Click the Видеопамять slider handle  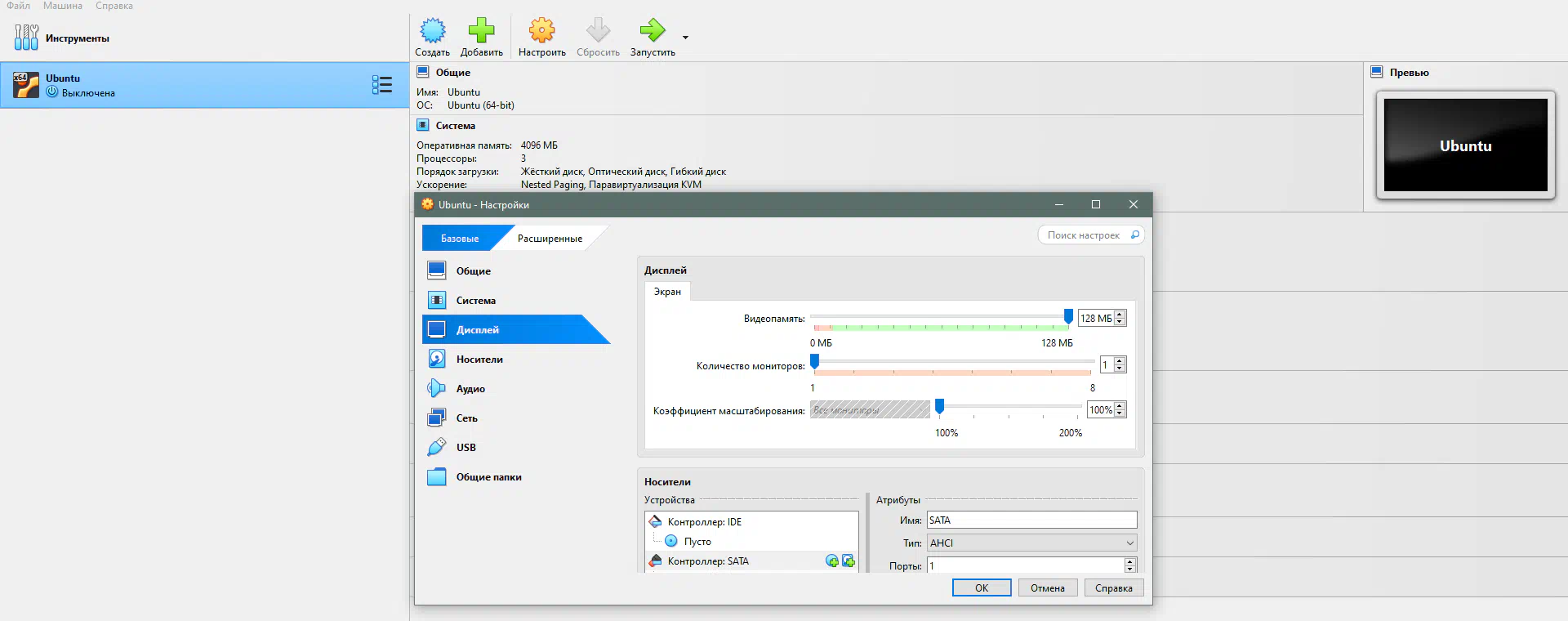tap(1068, 315)
